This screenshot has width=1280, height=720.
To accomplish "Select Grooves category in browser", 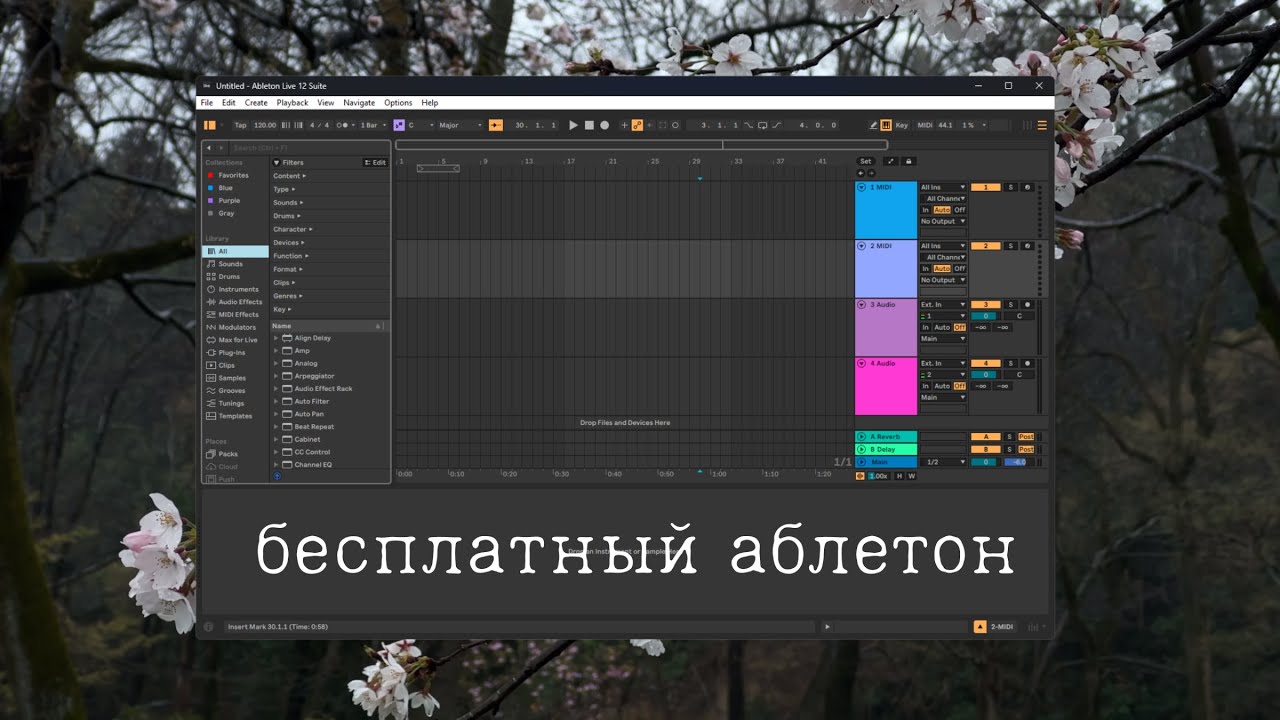I will pos(235,391).
